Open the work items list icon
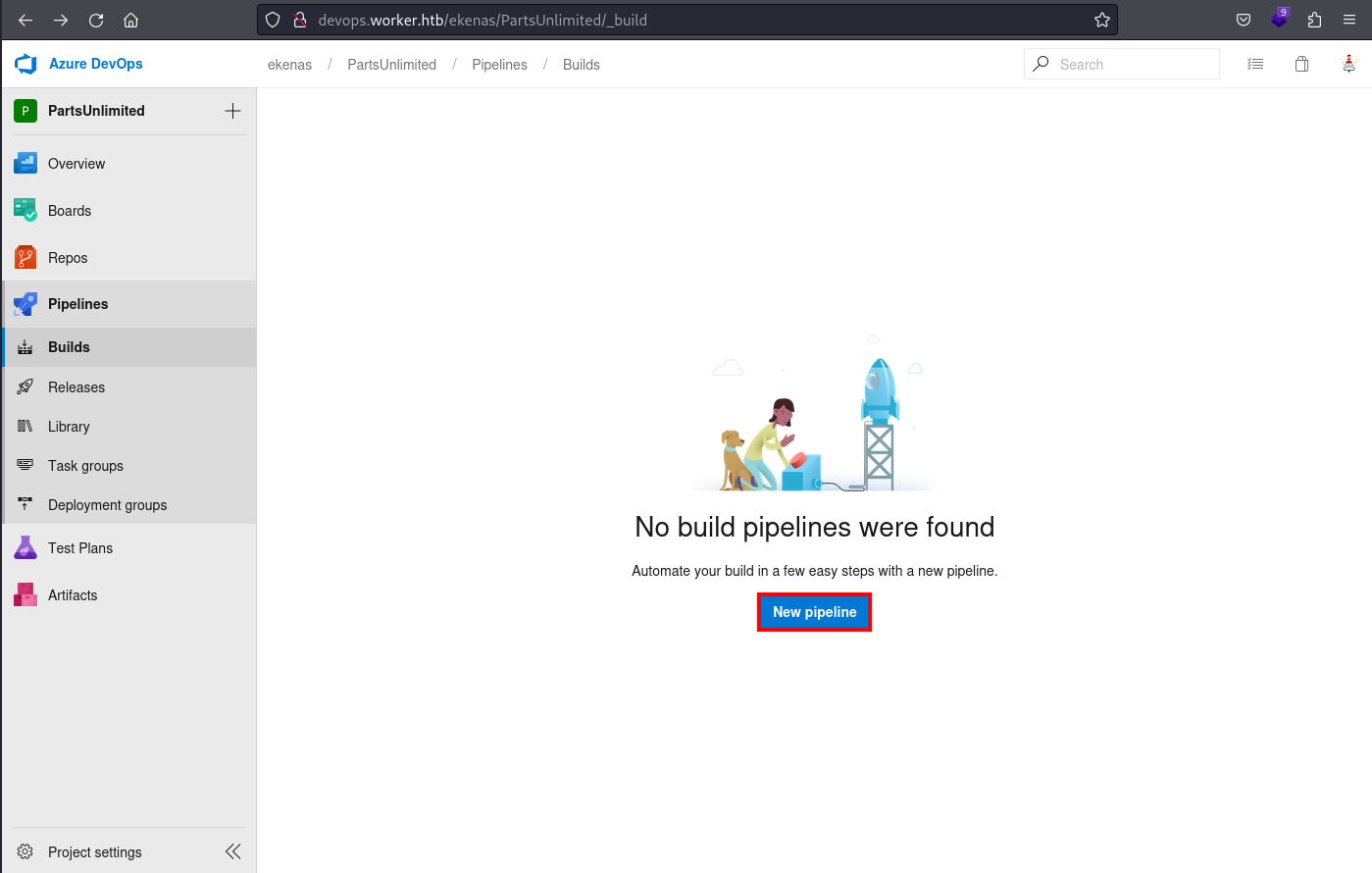 click(1255, 64)
